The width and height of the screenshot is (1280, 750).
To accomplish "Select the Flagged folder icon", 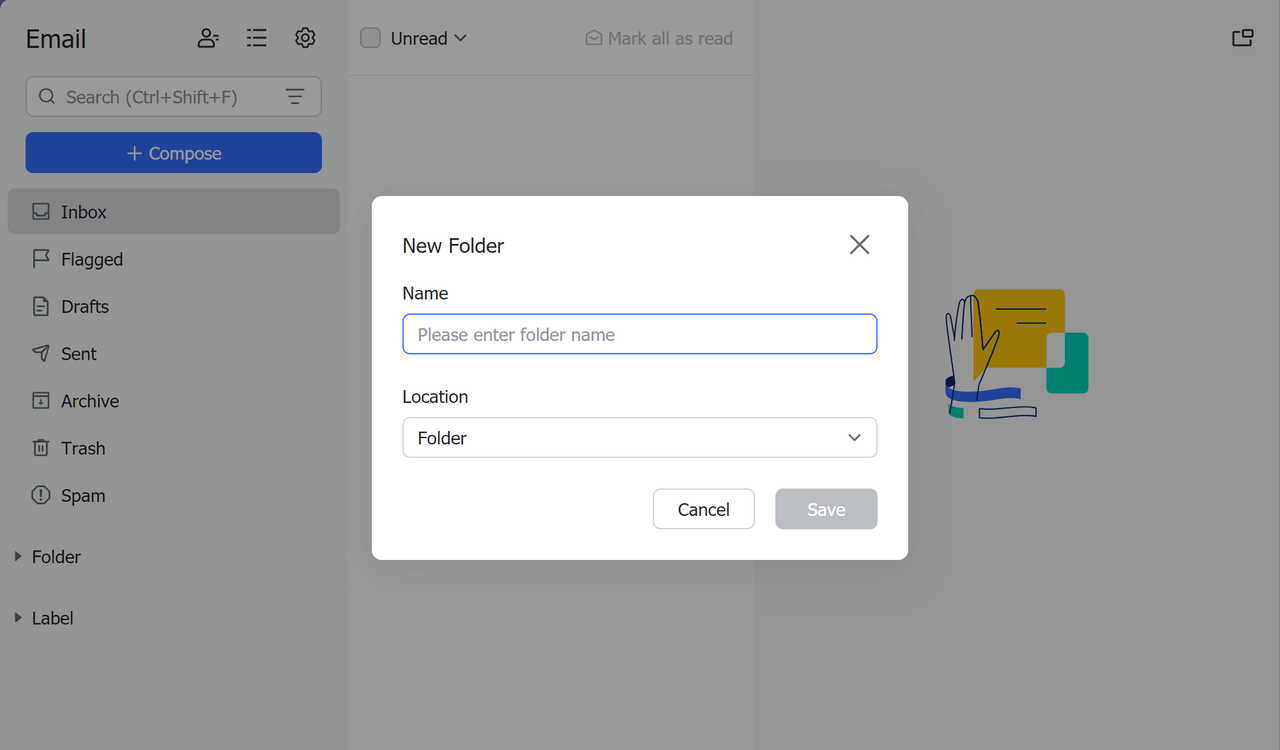I will coord(40,259).
